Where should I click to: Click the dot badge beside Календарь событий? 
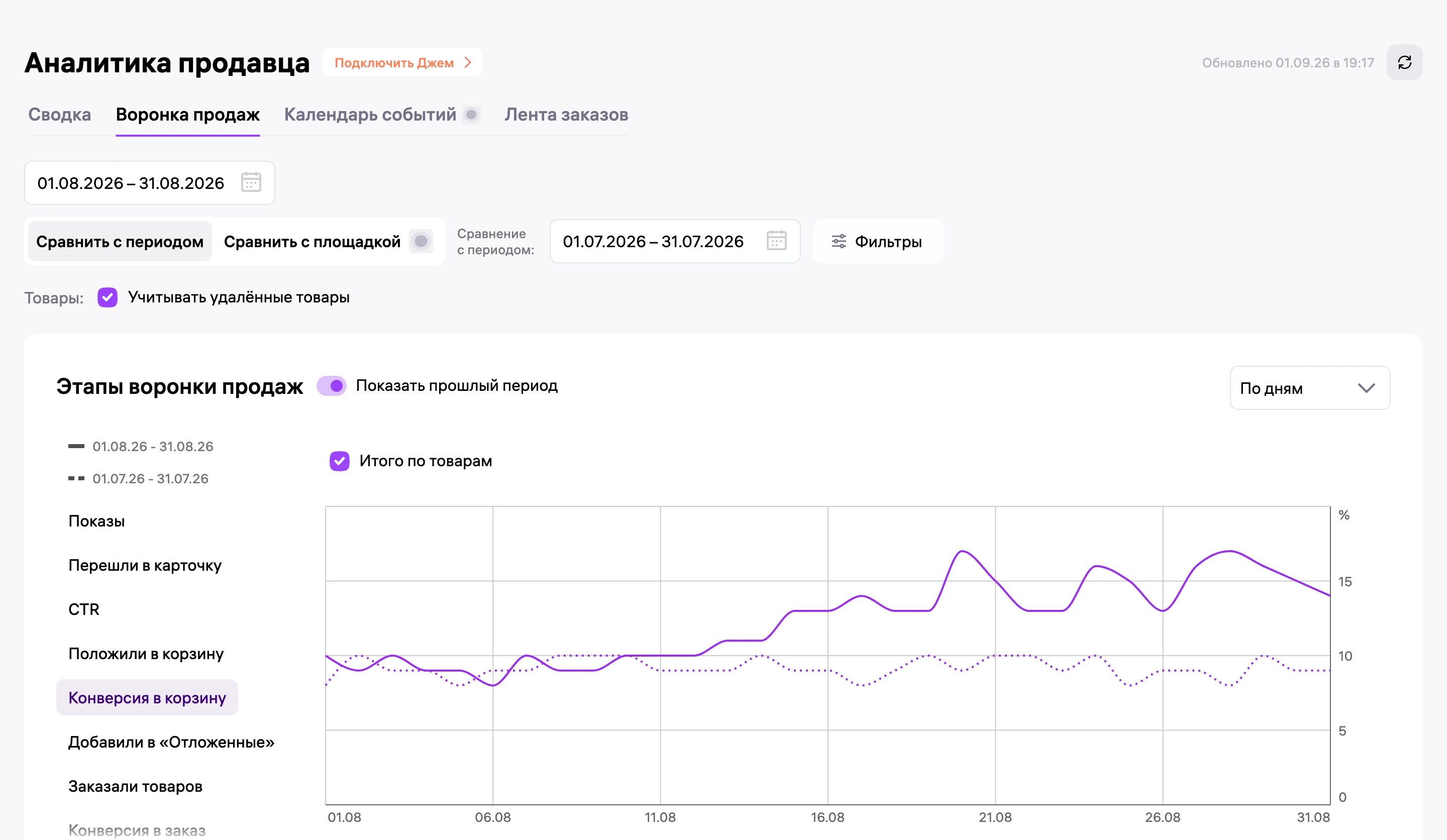(x=471, y=115)
